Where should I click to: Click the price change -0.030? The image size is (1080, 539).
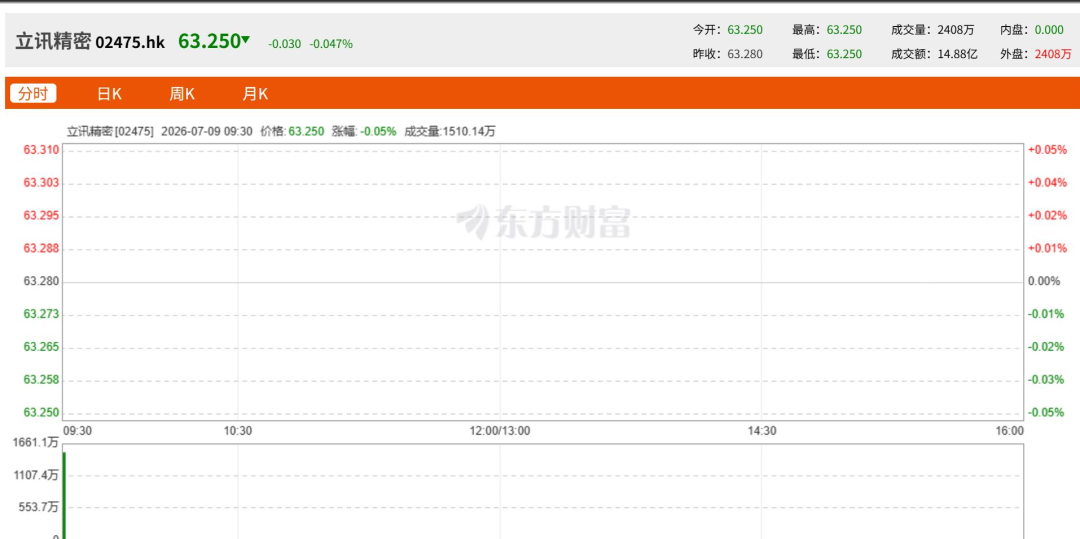(284, 44)
